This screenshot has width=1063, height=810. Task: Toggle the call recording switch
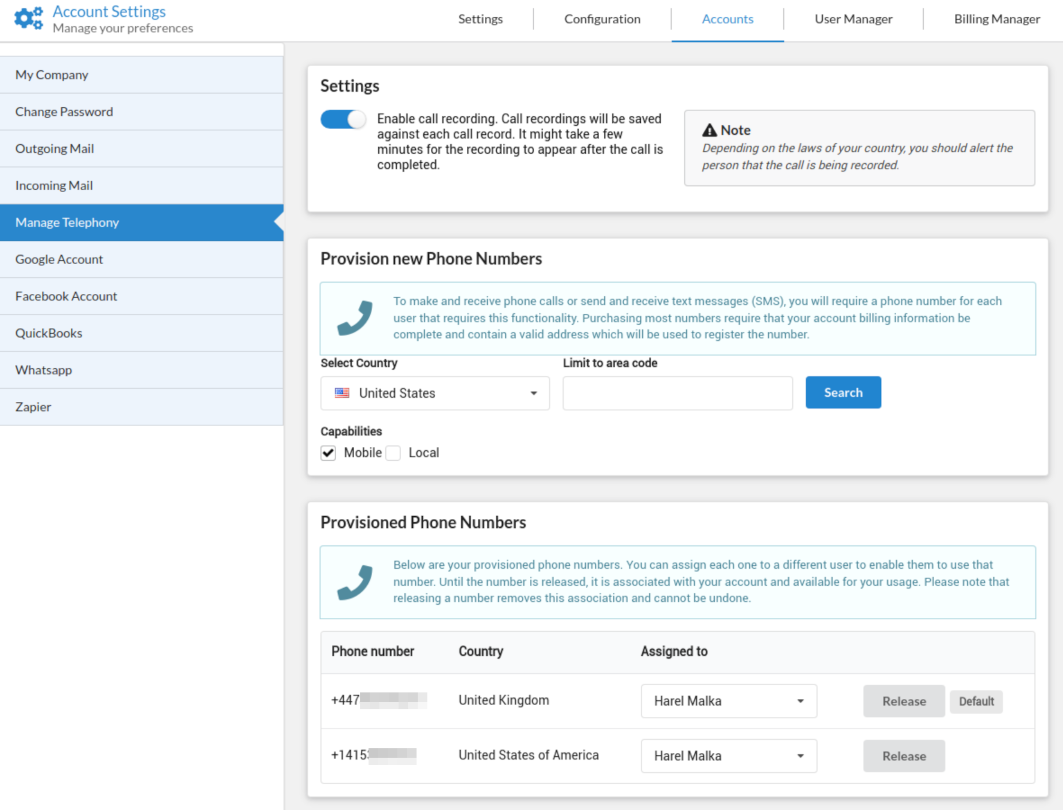pyautogui.click(x=343, y=119)
